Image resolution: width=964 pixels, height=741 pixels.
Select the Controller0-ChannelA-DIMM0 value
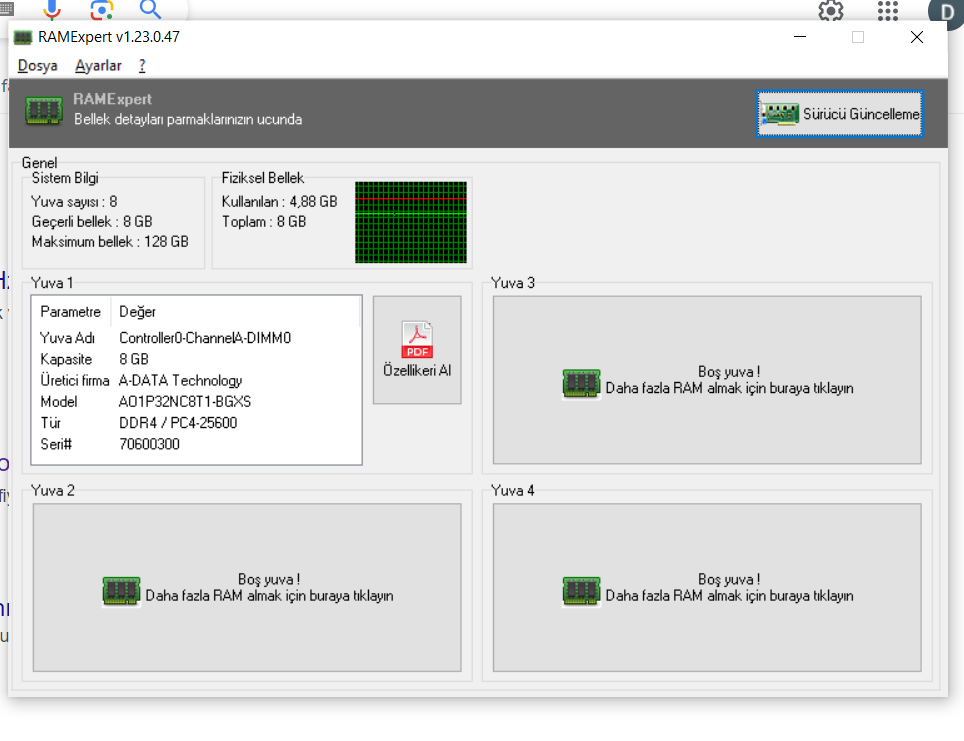(x=205, y=338)
